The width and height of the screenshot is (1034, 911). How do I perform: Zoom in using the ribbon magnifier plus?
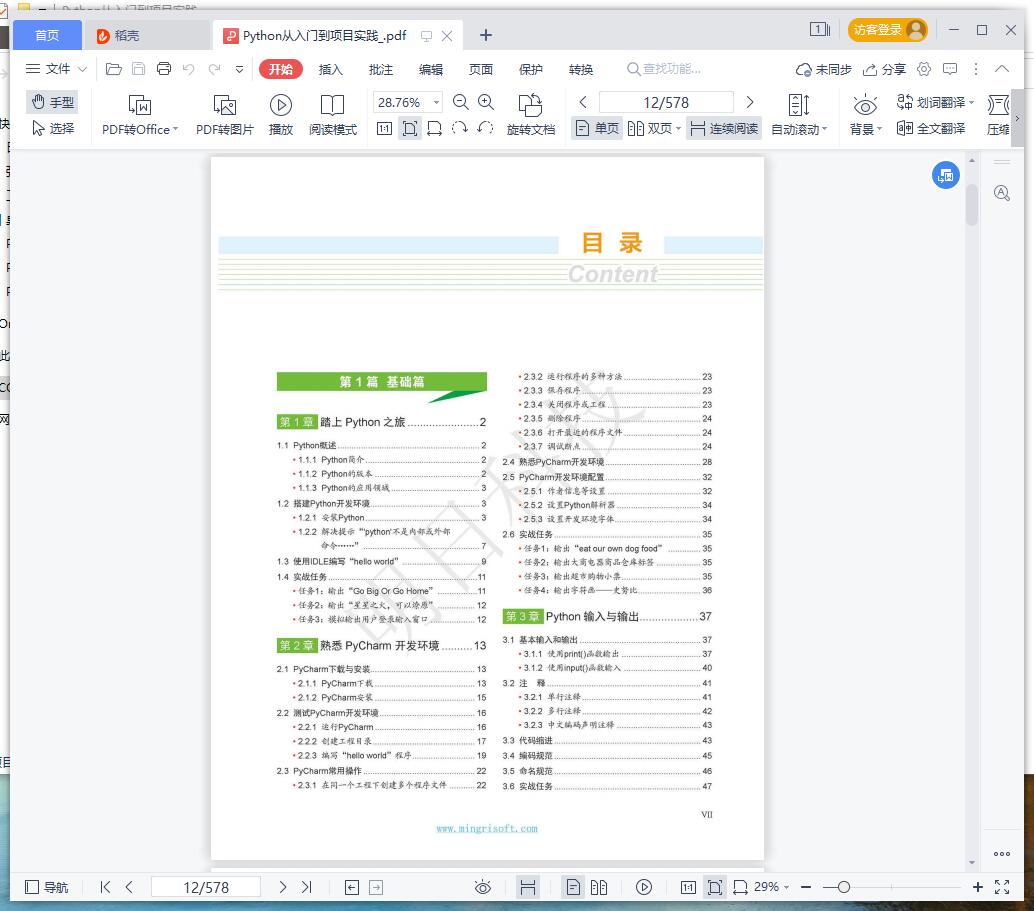click(486, 102)
